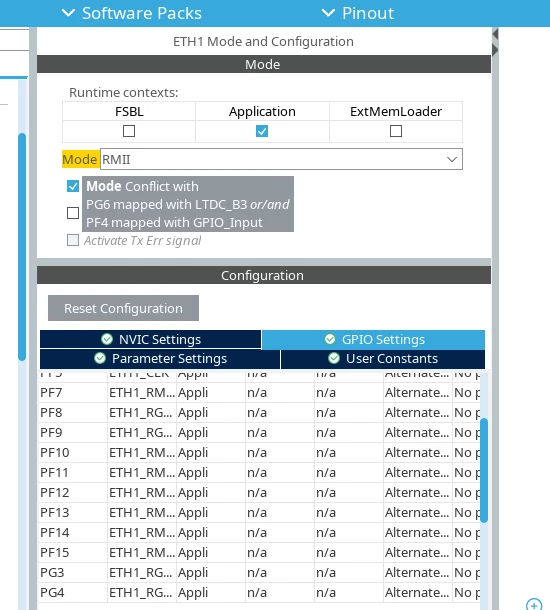Click the ETH1_RG... signal cell for PF8
Image resolution: width=550 pixels, height=610 pixels.
point(142,412)
